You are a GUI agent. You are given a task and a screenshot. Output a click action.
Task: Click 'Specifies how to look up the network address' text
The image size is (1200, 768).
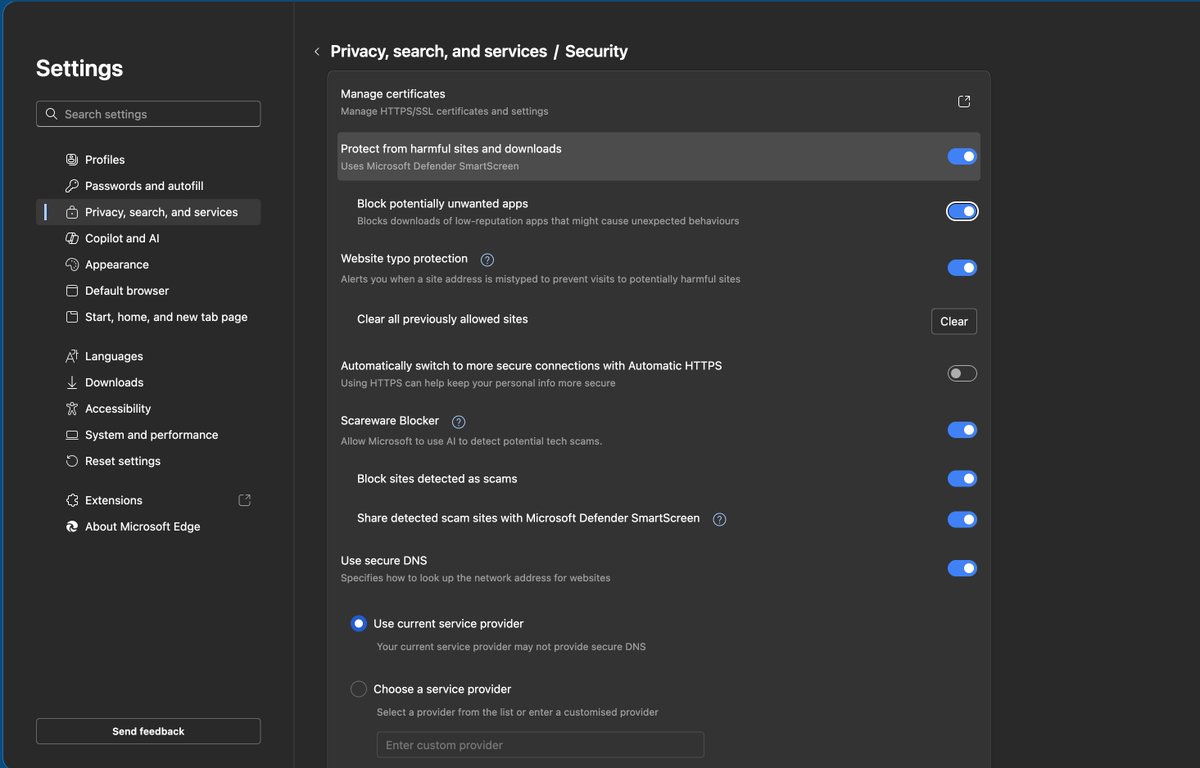pyautogui.click(x=475, y=578)
